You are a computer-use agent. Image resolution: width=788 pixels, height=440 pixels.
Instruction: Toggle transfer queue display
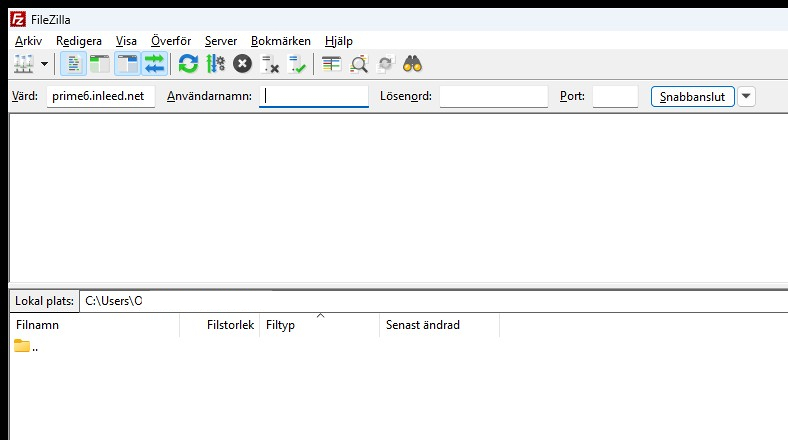(x=154, y=64)
